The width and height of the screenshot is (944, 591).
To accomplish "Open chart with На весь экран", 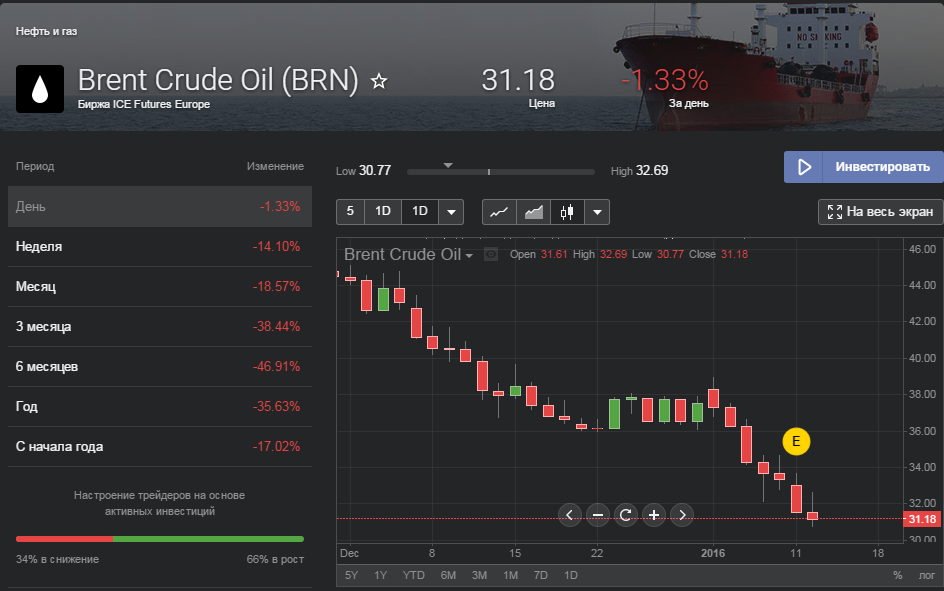I will click(881, 212).
